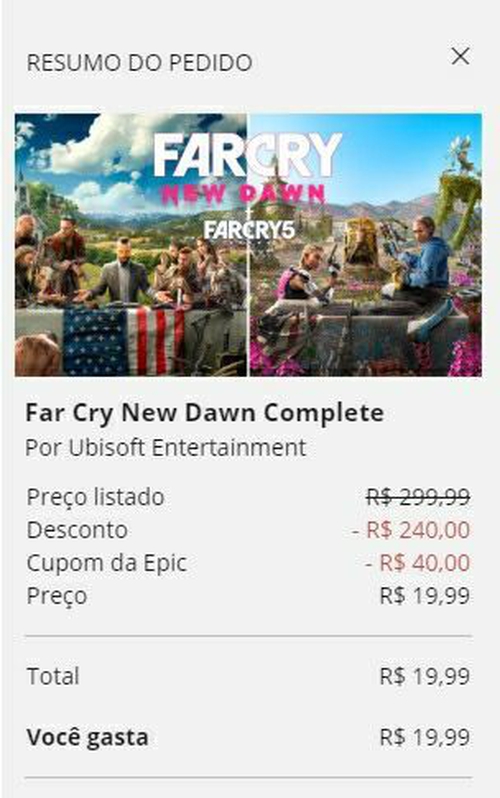500x798 pixels.
Task: Click the Cupom da Epic label
Action: coord(106,563)
